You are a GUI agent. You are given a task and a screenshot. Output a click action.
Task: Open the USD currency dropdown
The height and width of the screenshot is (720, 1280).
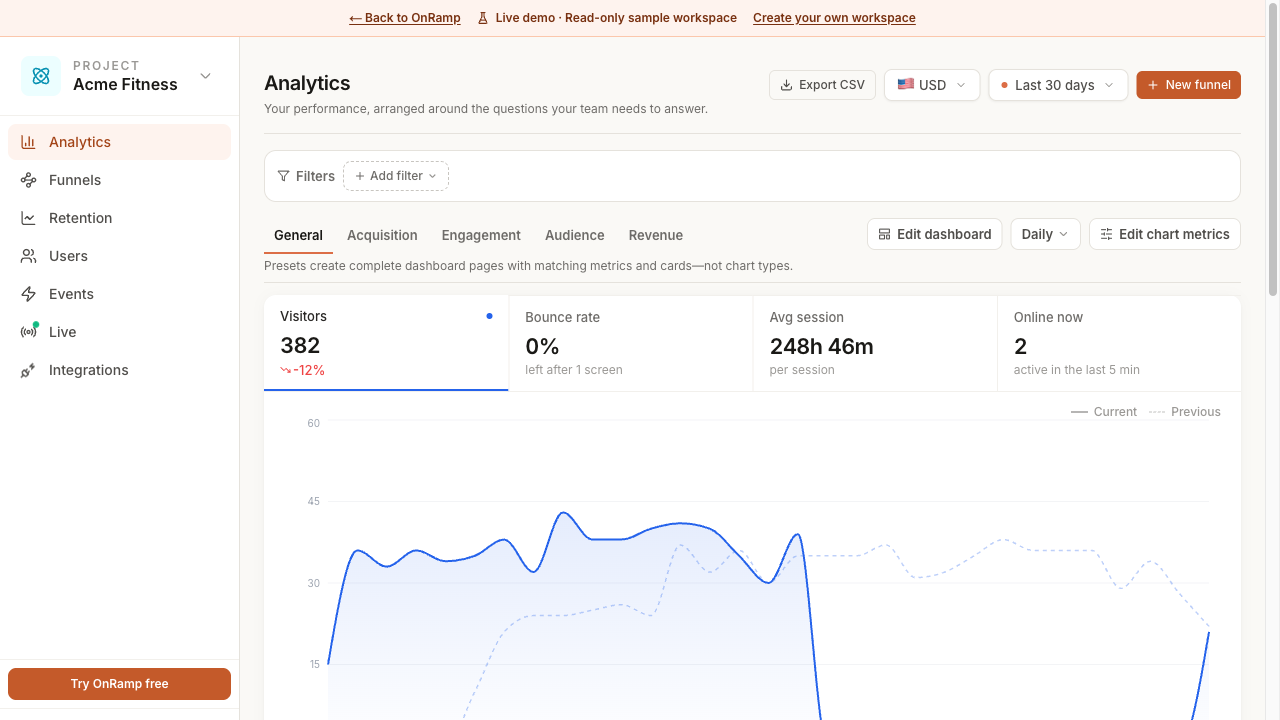[x=932, y=85]
